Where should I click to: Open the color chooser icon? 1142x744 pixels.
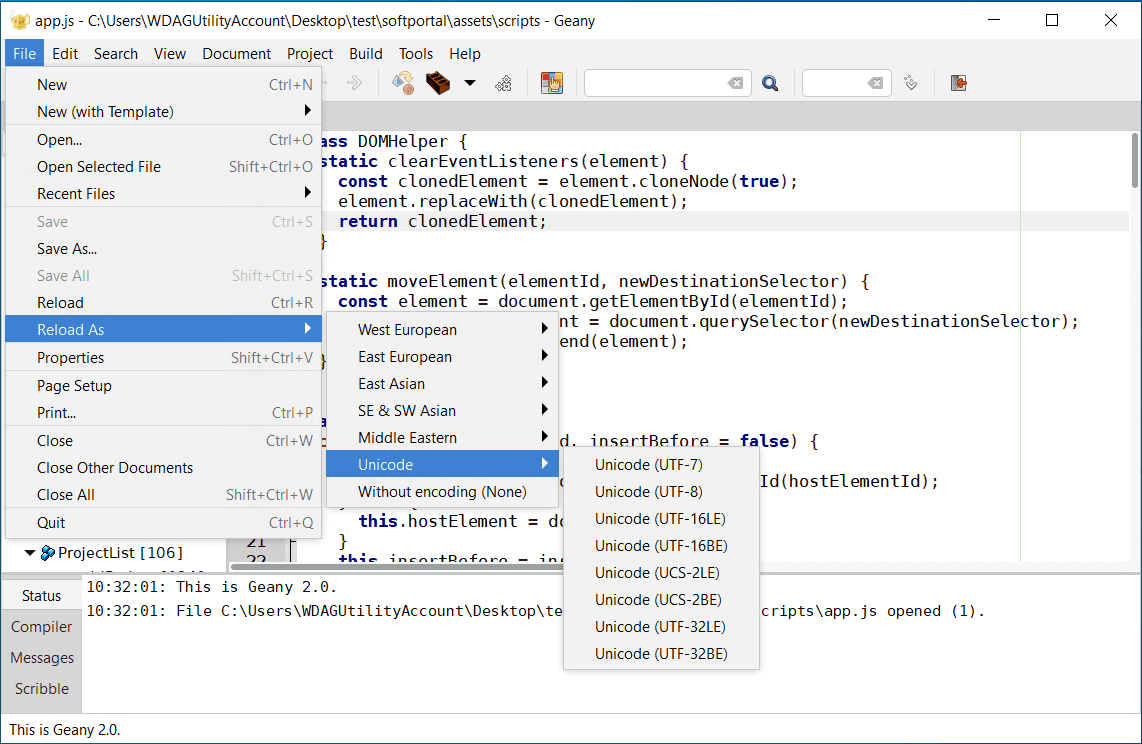pos(551,83)
